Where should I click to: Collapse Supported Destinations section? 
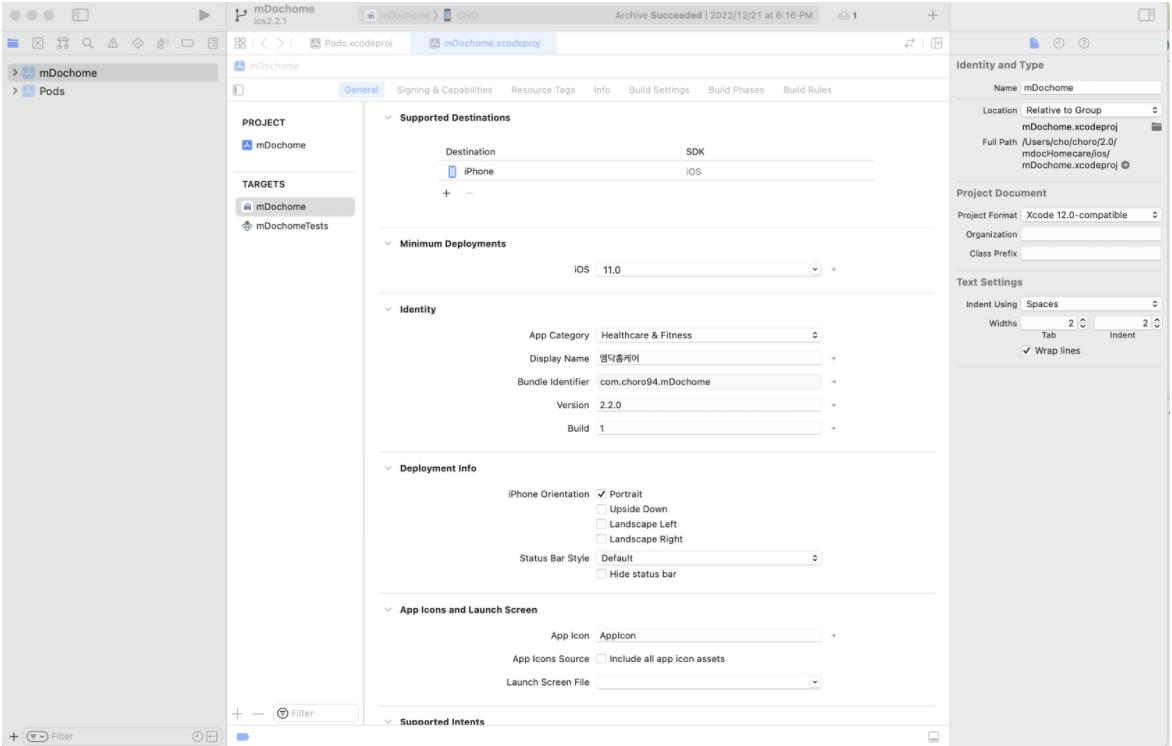coord(388,117)
